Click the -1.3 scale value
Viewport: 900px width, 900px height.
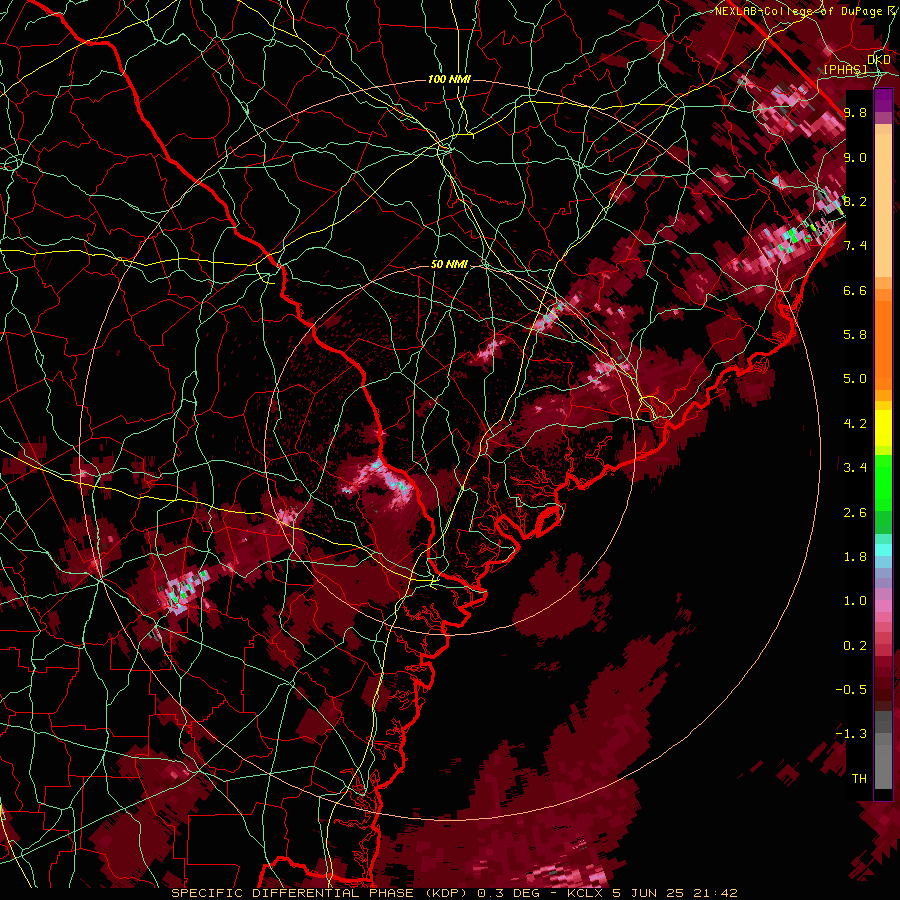click(851, 734)
